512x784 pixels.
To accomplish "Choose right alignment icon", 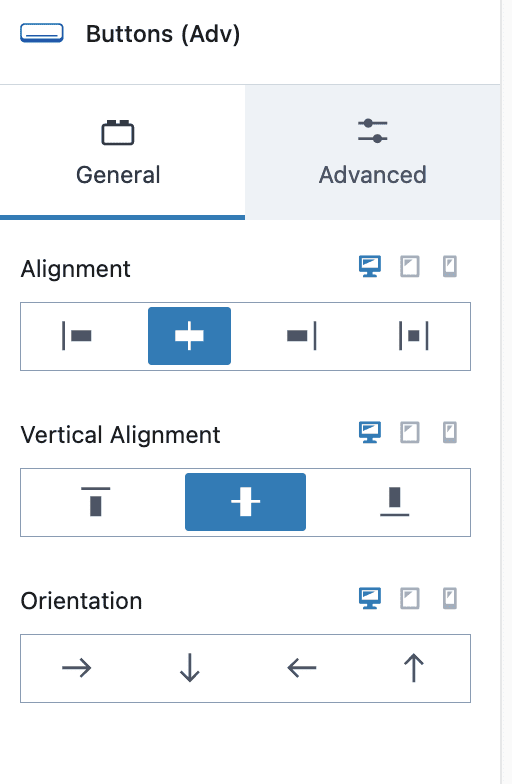I will (x=302, y=336).
